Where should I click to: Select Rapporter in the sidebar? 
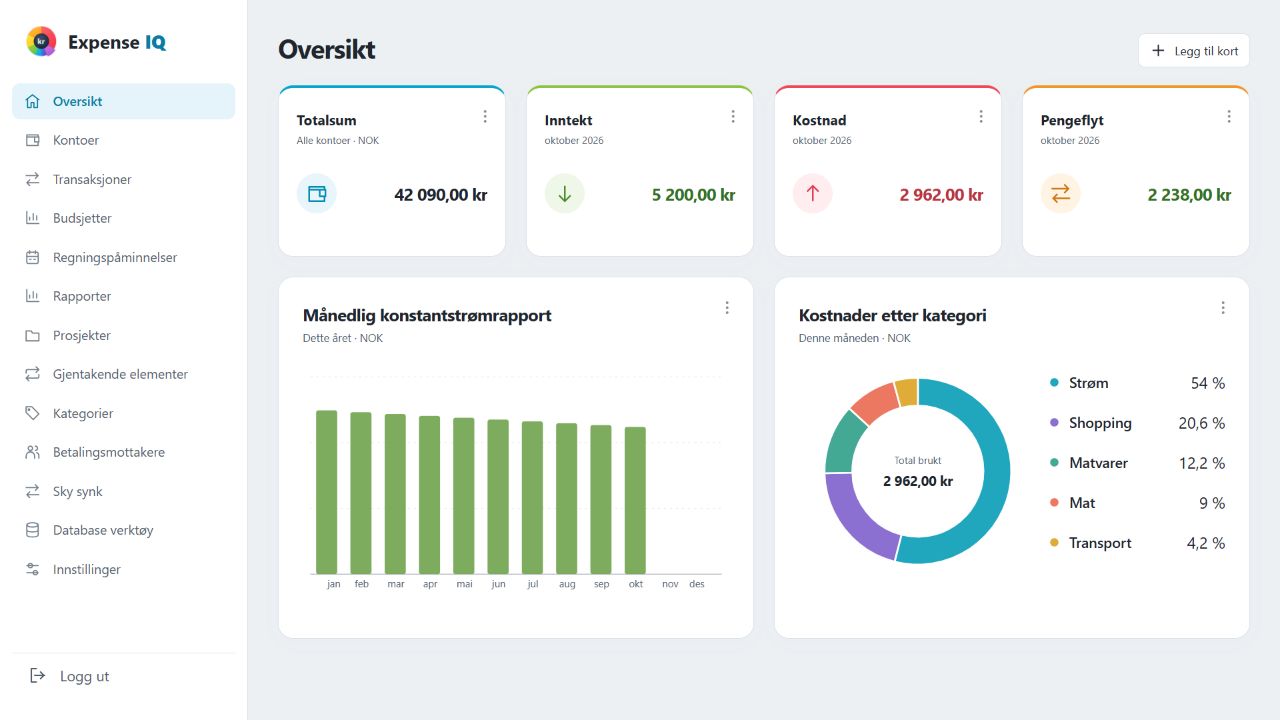[124, 296]
